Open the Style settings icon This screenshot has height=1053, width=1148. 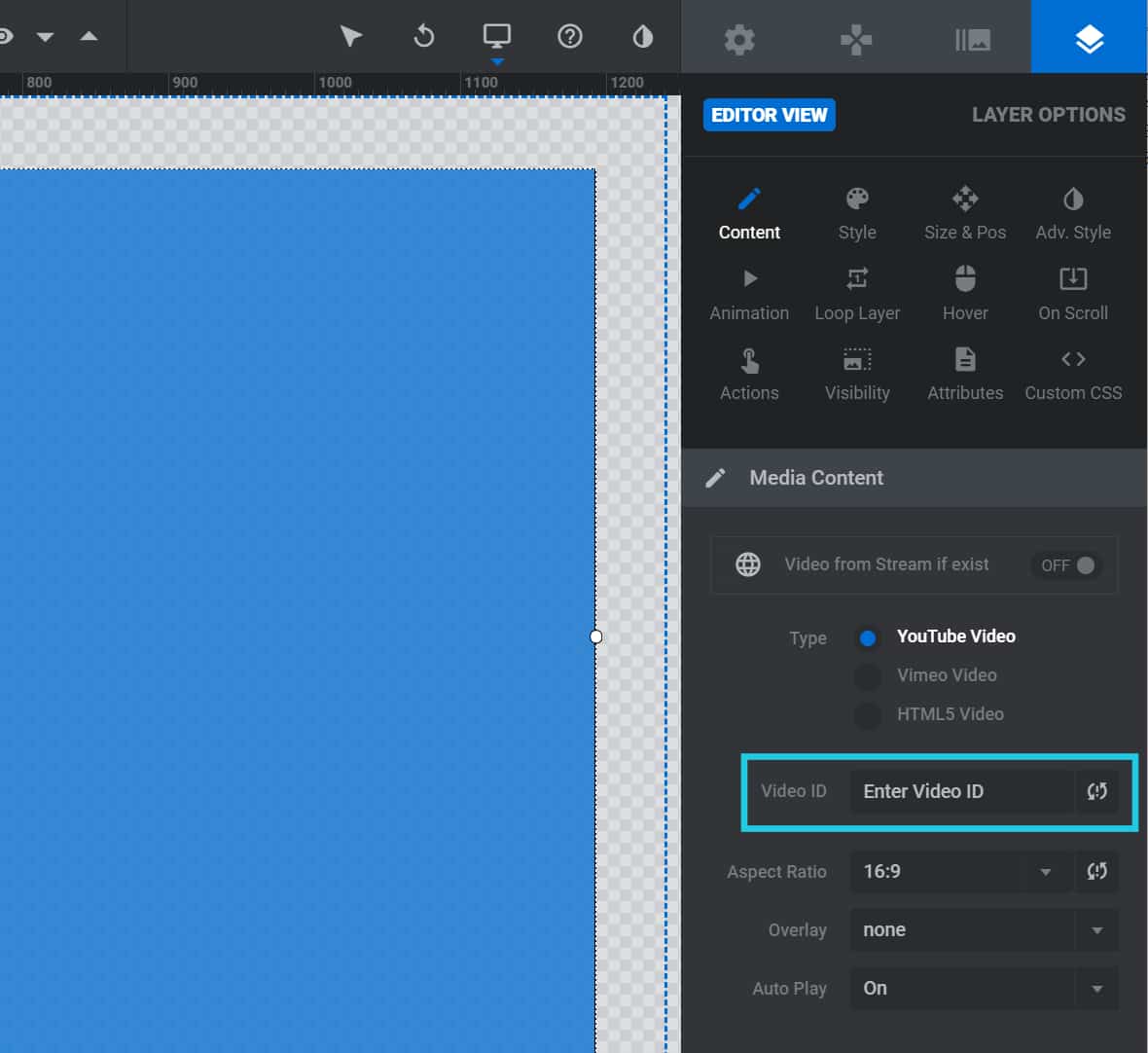click(x=856, y=209)
